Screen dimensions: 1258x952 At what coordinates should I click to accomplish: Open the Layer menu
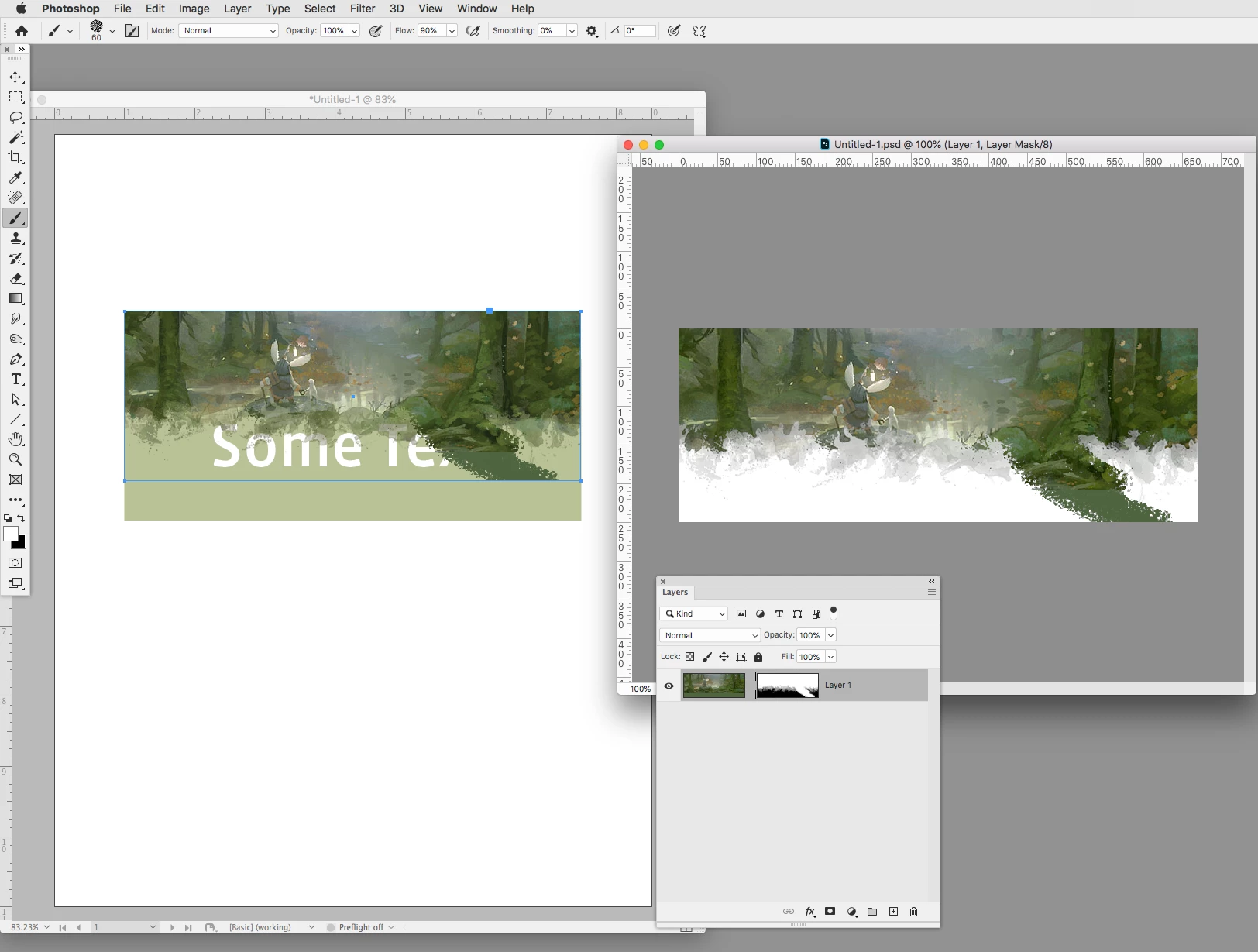pos(237,9)
